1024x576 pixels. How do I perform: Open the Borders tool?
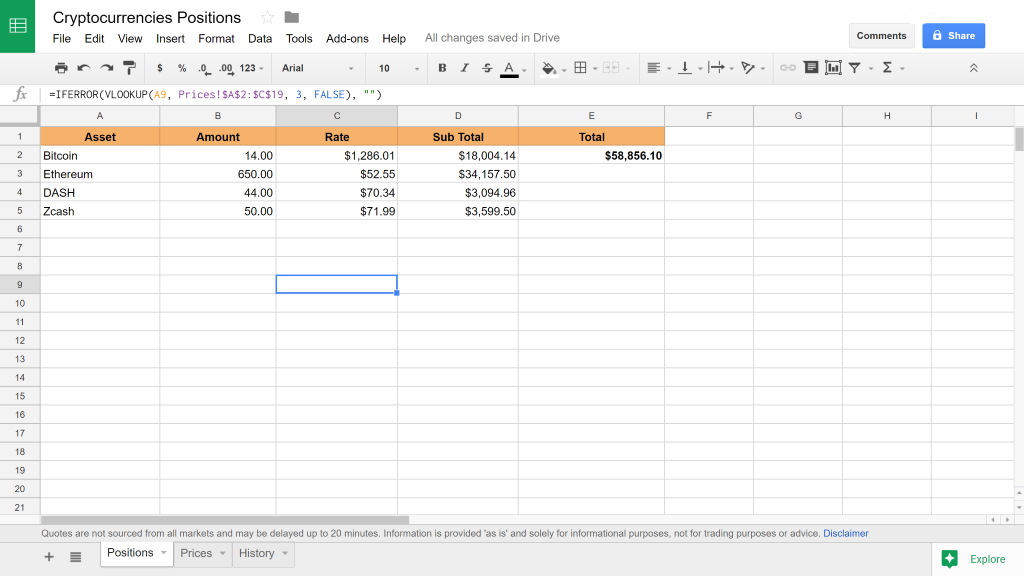580,68
